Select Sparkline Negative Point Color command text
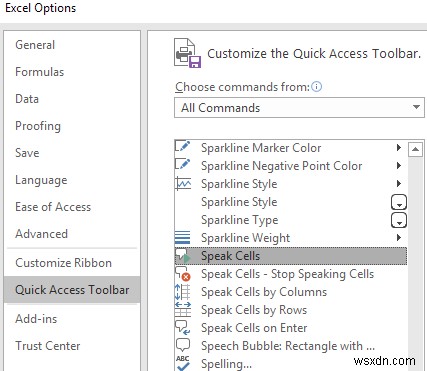427x371 pixels. [x=282, y=166]
